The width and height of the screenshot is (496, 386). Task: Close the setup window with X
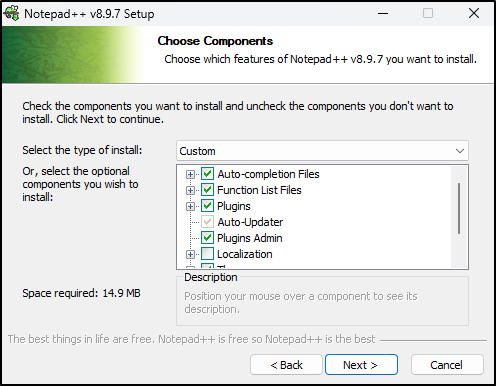(x=474, y=13)
